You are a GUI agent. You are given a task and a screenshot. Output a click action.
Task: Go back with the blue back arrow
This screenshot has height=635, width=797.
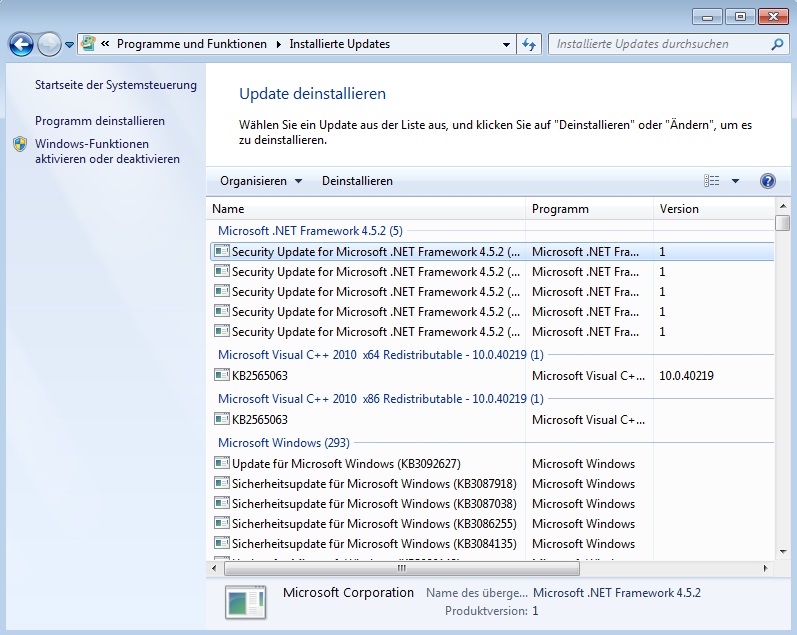21,45
